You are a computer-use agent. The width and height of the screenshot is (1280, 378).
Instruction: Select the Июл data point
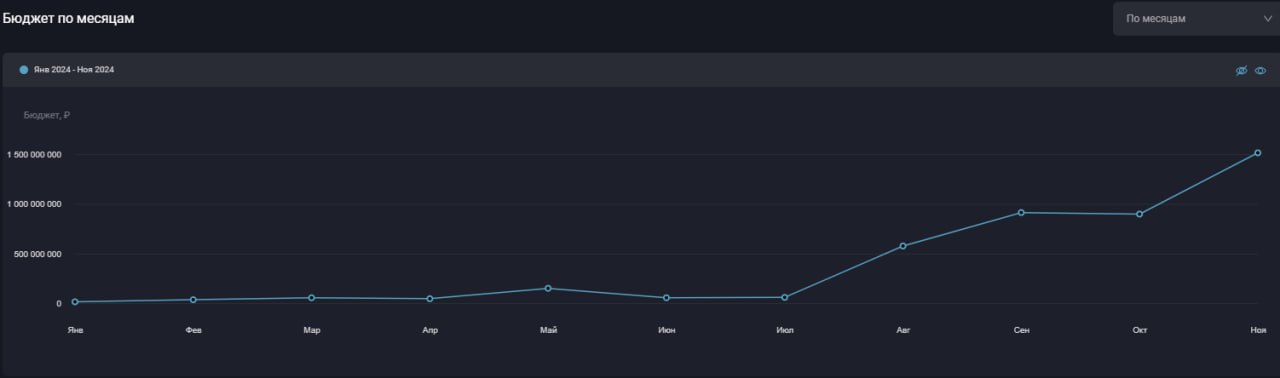785,297
